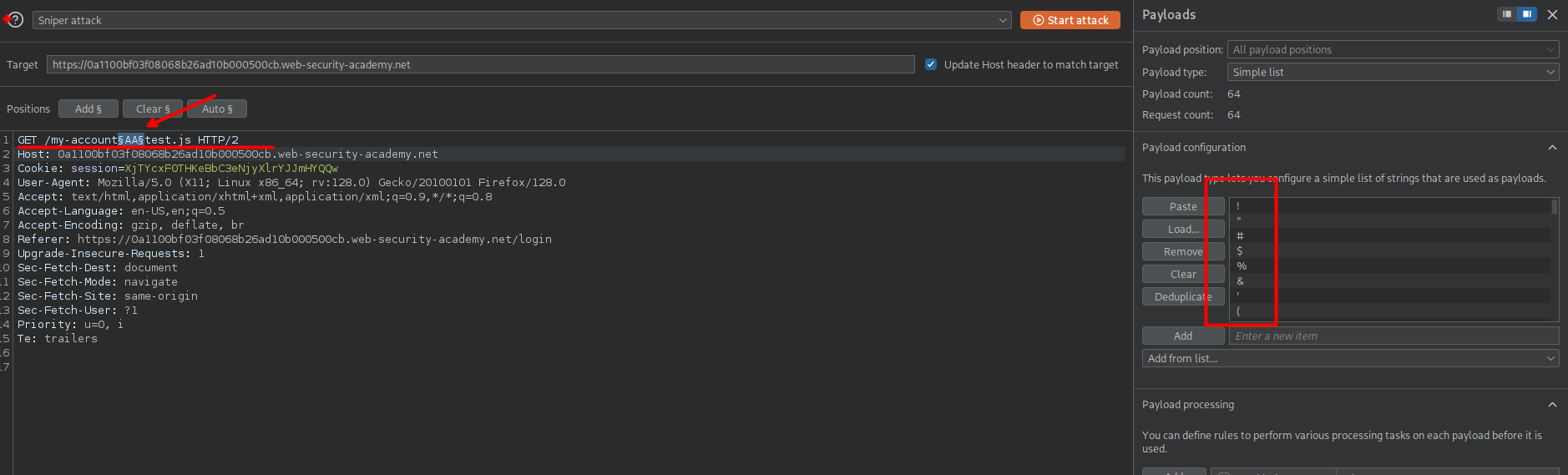
Task: Remove the selected payload item
Action: point(1183,251)
